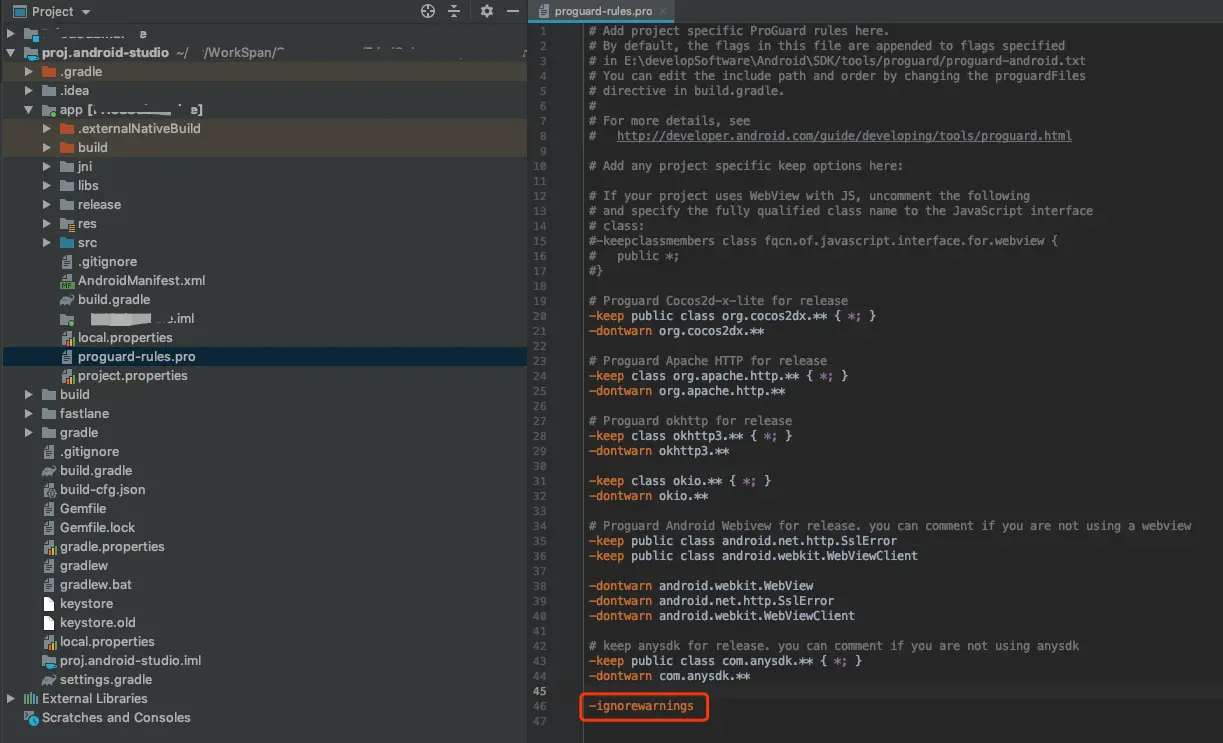Image resolution: width=1223 pixels, height=743 pixels.
Task: Switch to the proguard-rules.pro editor tab
Action: tap(601, 11)
